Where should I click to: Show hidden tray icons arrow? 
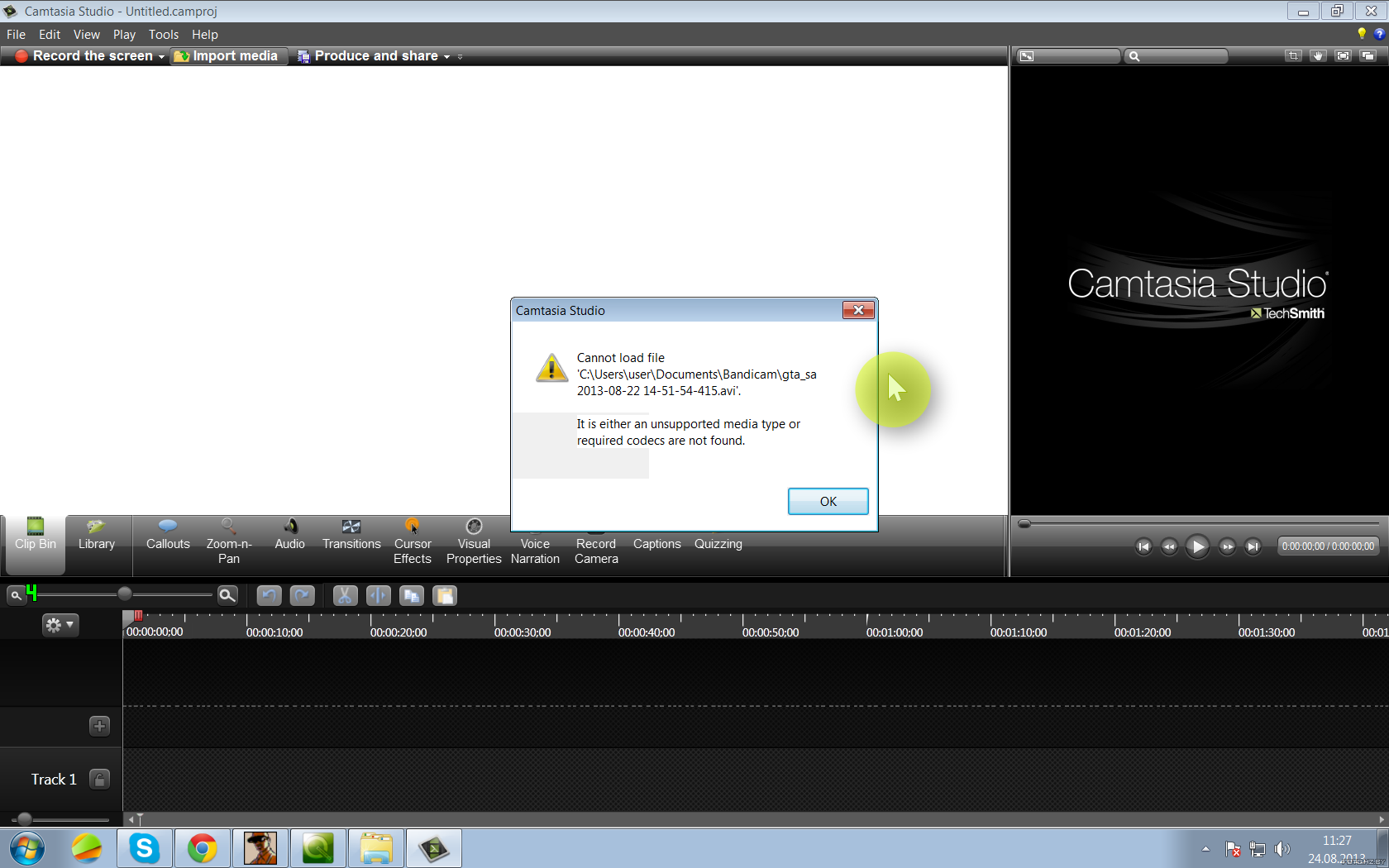(1205, 849)
